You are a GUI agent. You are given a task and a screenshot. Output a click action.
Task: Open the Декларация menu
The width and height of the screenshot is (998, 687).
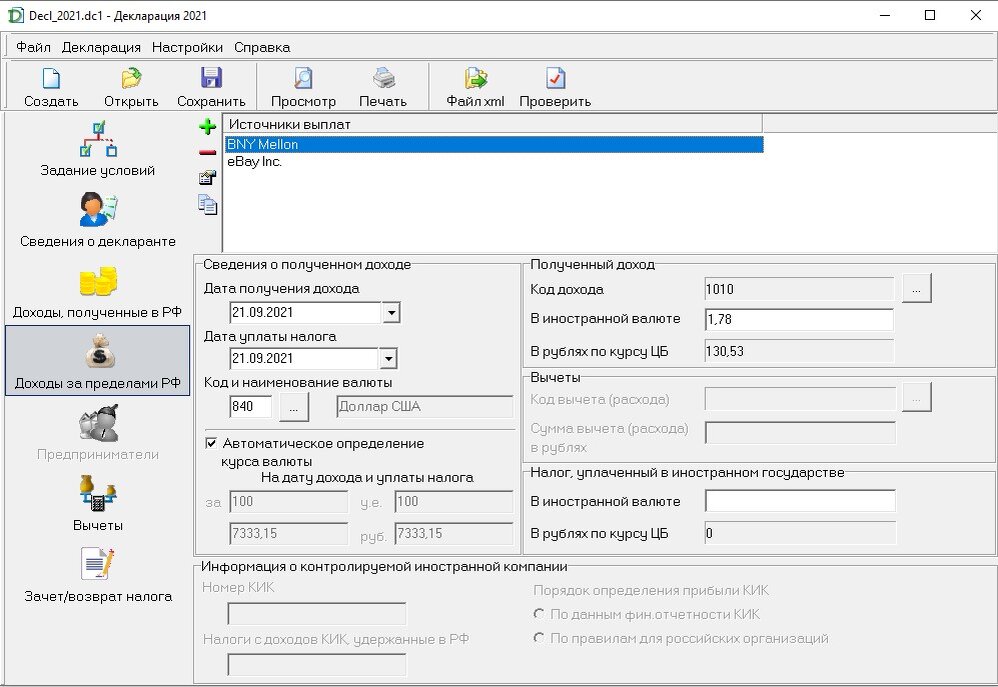[x=101, y=47]
